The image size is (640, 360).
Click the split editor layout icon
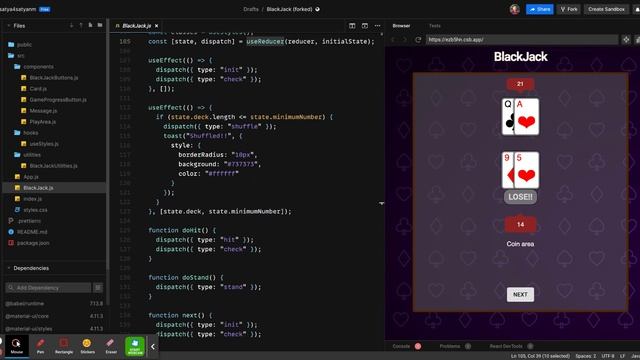coord(352,26)
